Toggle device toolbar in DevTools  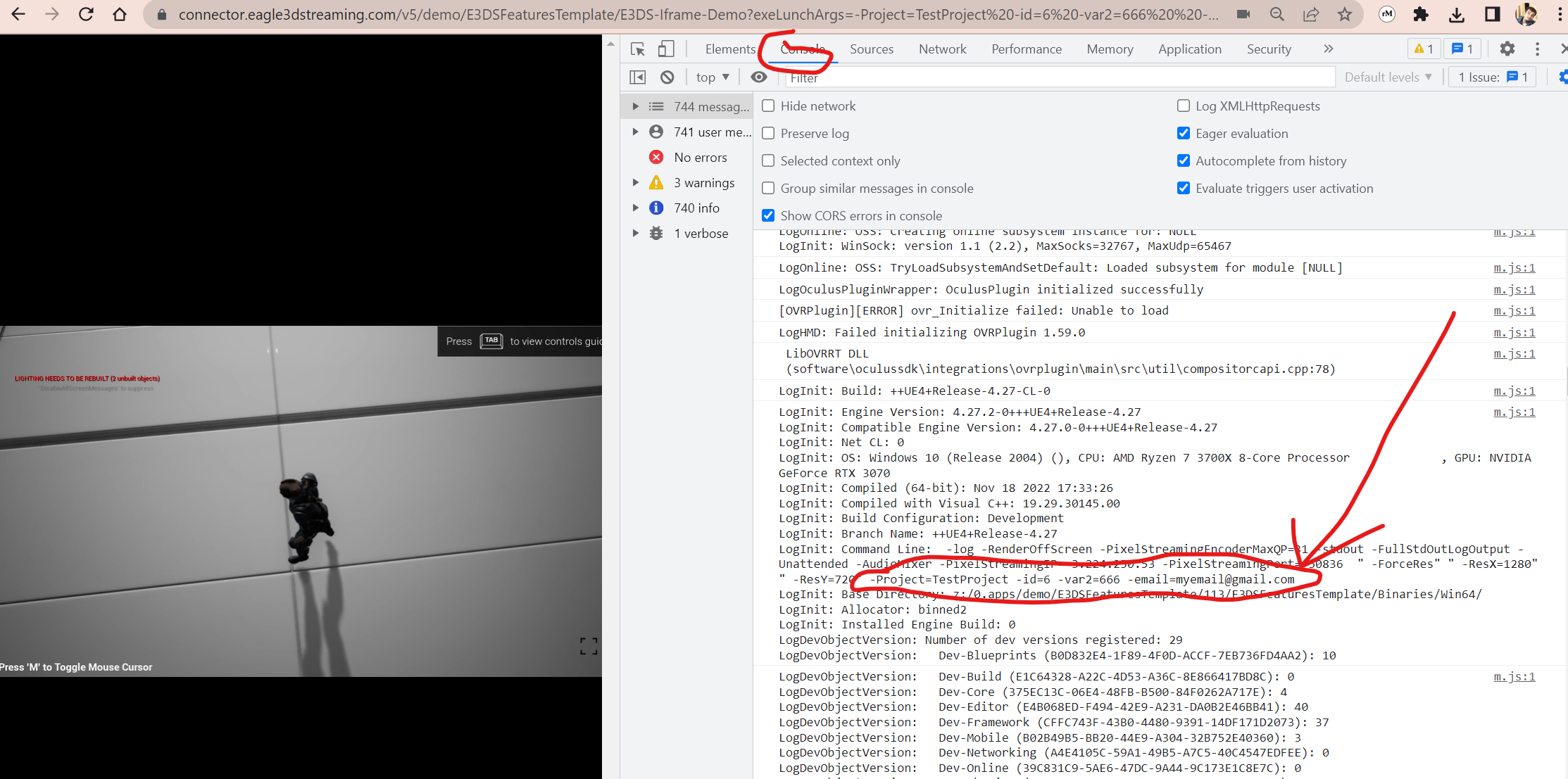point(665,49)
